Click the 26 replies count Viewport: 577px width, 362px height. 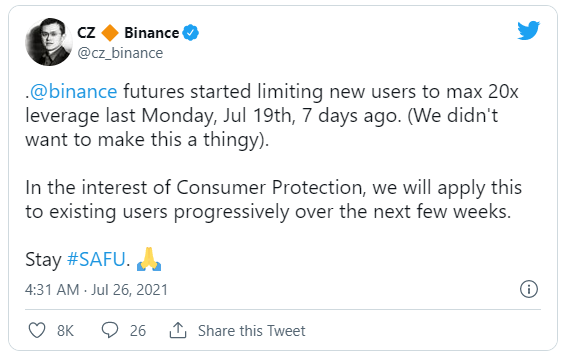(138, 331)
